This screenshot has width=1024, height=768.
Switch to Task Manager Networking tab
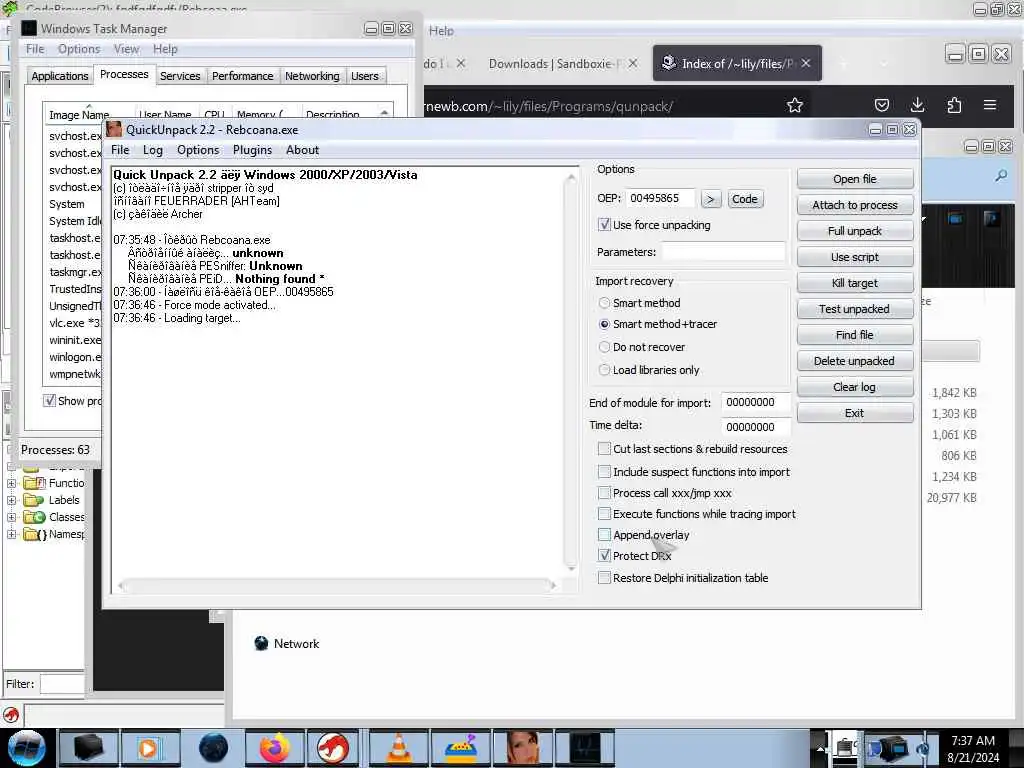coord(312,76)
